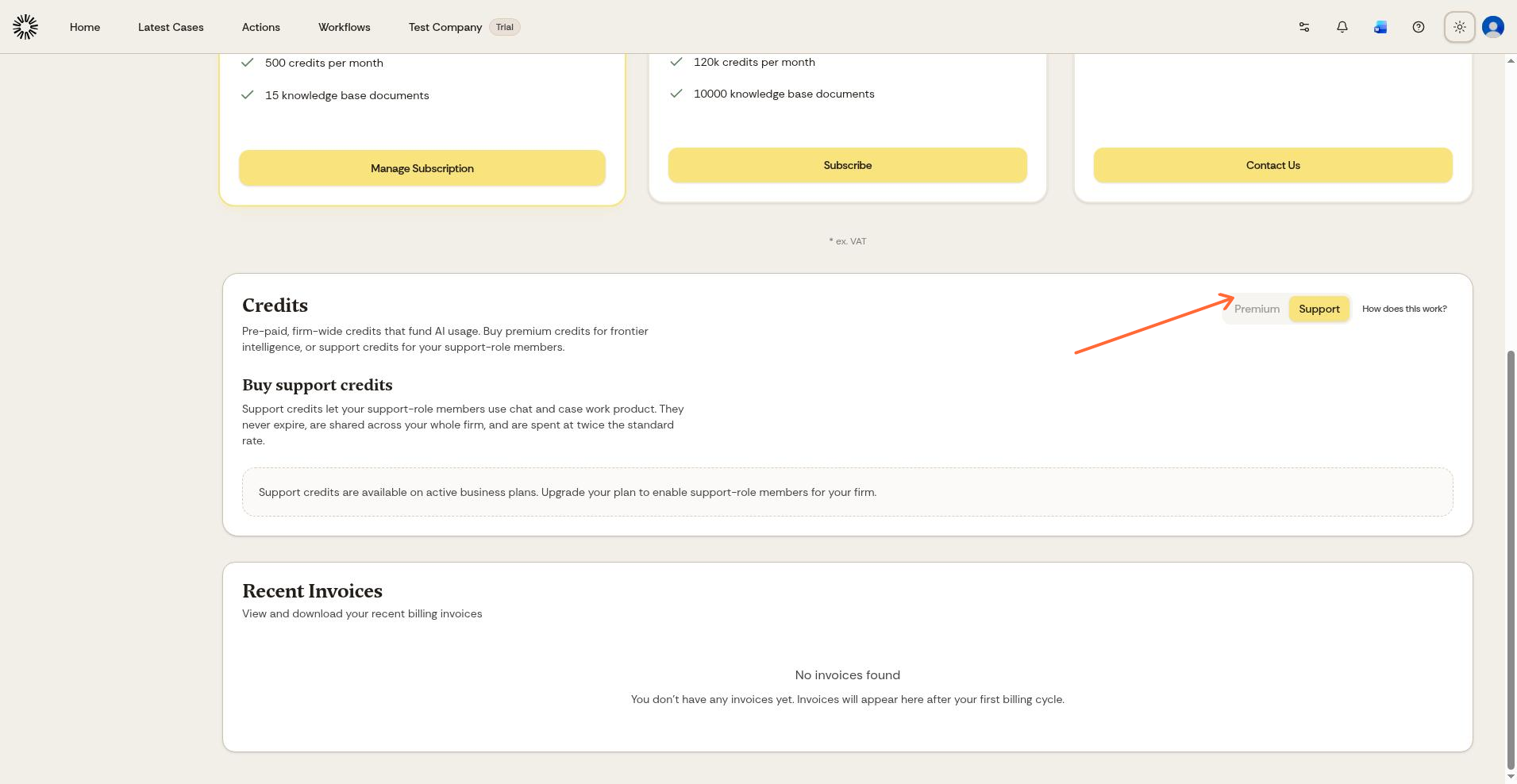
Task: Switch to Premium credits tab
Action: [x=1257, y=309]
